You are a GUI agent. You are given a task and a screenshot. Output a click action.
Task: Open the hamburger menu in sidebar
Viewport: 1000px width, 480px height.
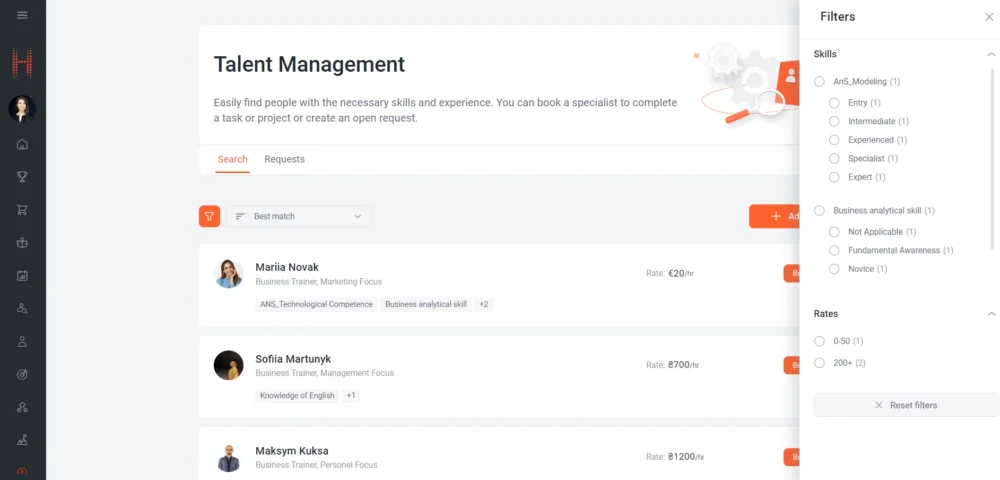[x=22, y=15]
